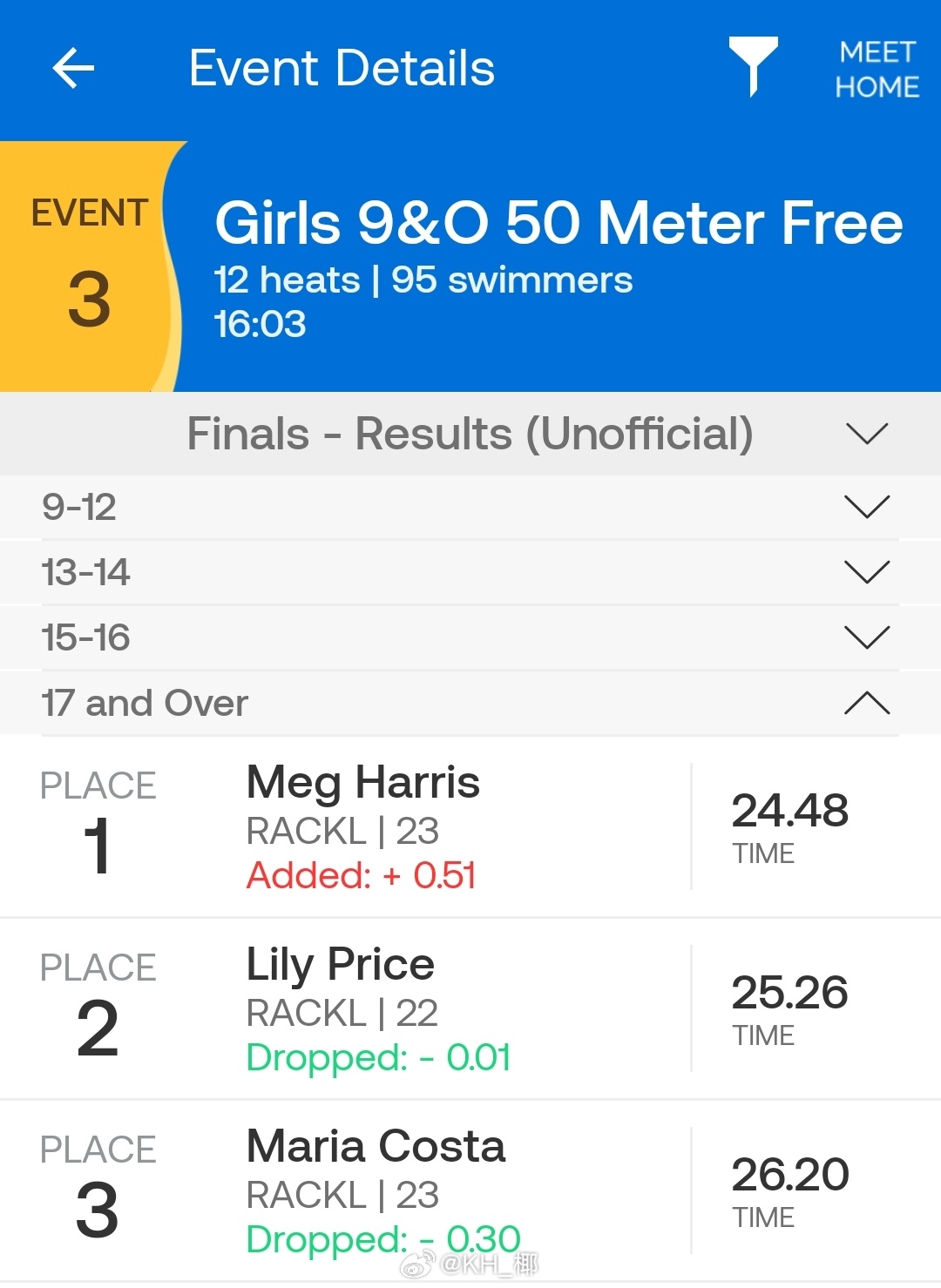Expand the 13-14 age group chevron

point(867,571)
